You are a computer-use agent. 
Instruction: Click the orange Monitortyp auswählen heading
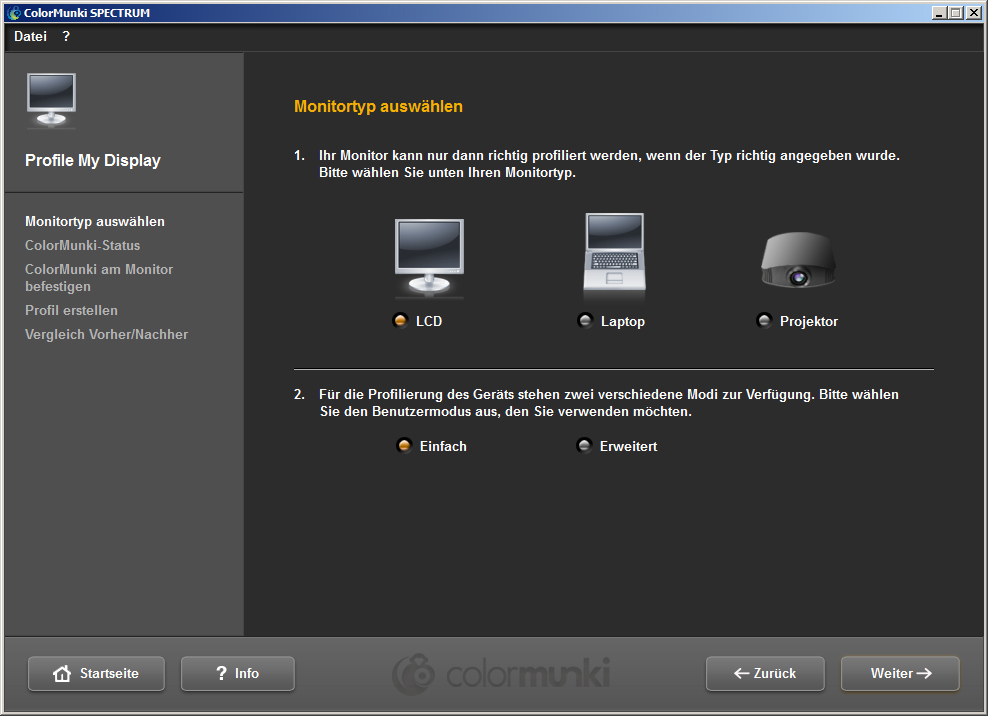[378, 106]
